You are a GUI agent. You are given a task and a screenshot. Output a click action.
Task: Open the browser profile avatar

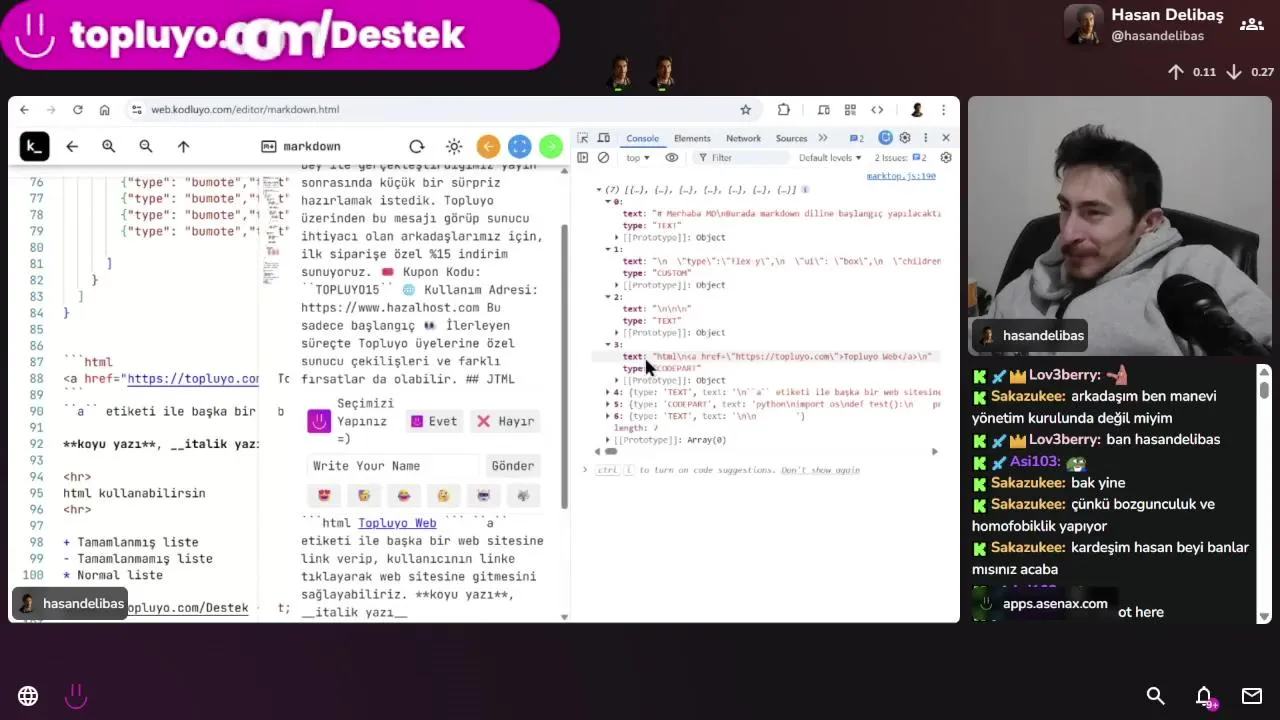tap(917, 110)
